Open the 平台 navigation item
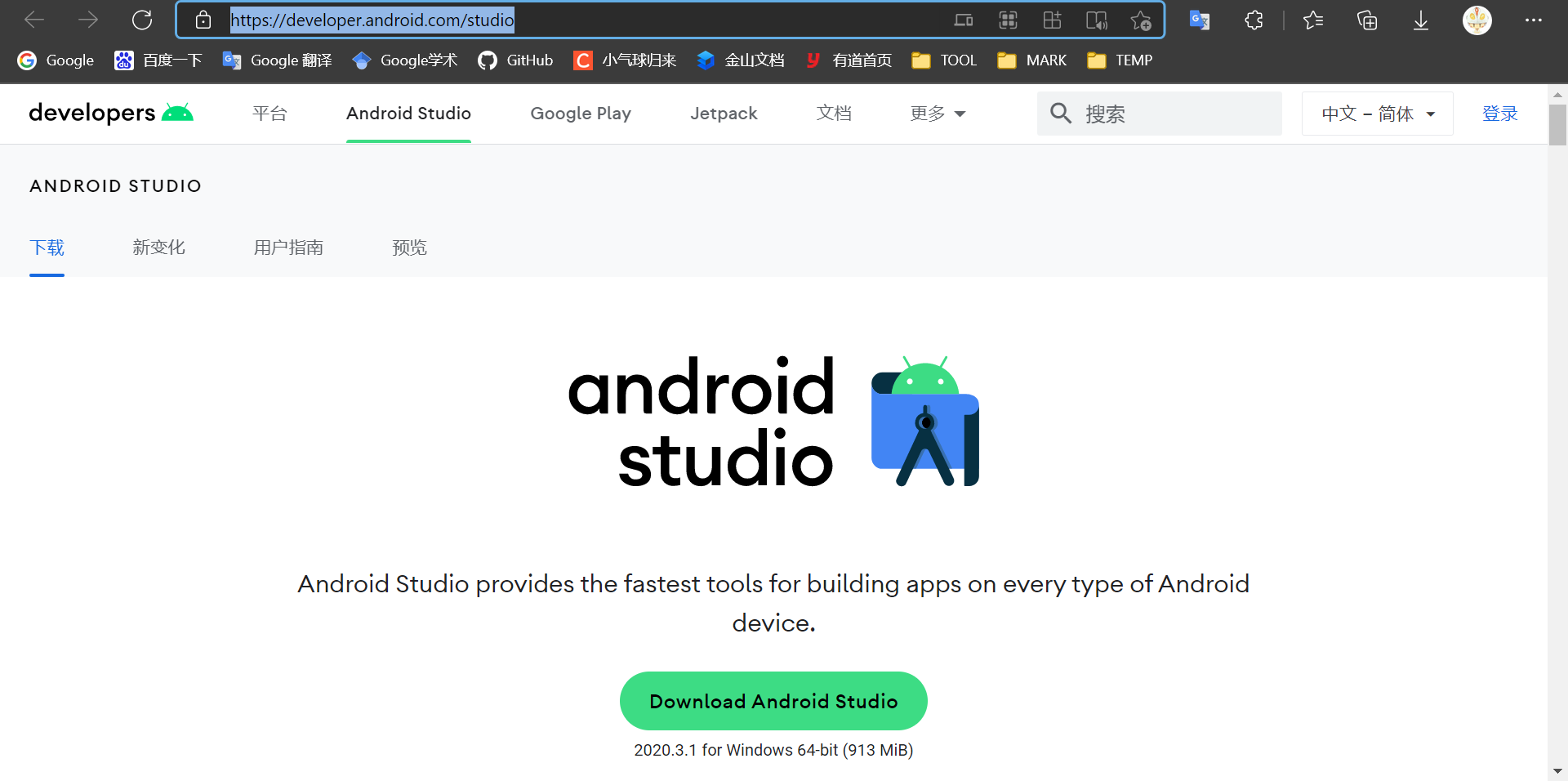The height and width of the screenshot is (781, 1568). point(269,113)
